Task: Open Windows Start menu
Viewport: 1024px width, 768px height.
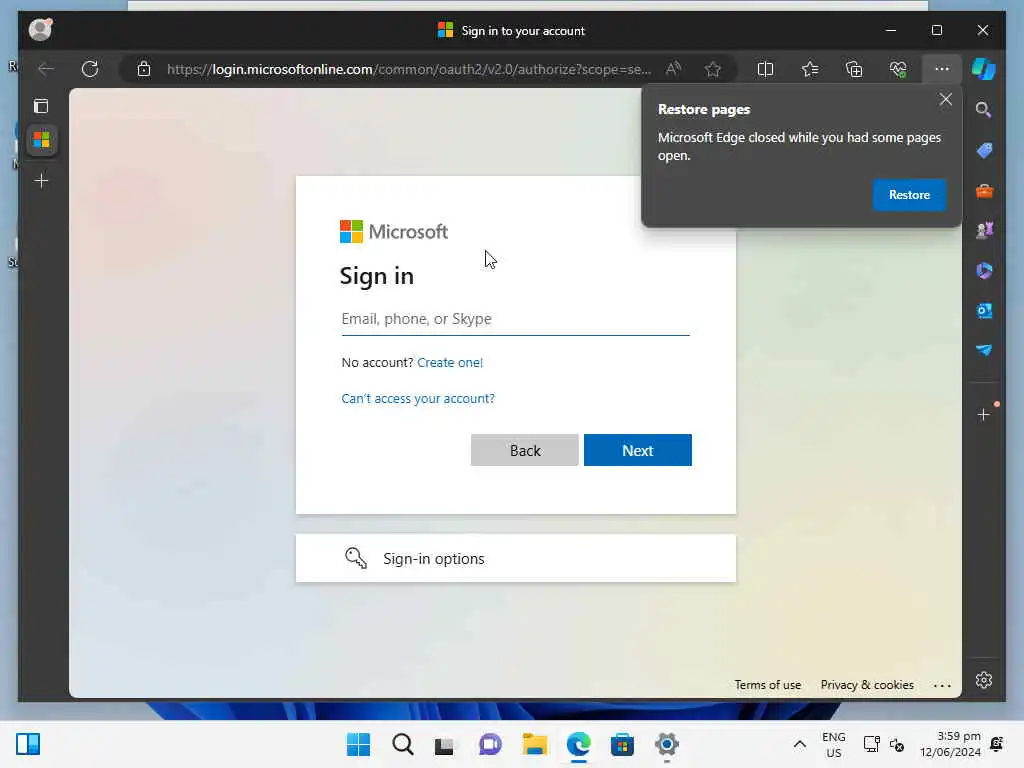Action: 358,744
